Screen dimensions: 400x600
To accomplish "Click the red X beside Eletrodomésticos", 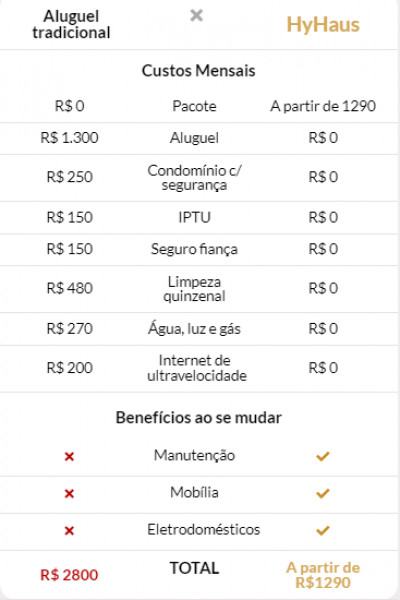I will pos(69,530).
